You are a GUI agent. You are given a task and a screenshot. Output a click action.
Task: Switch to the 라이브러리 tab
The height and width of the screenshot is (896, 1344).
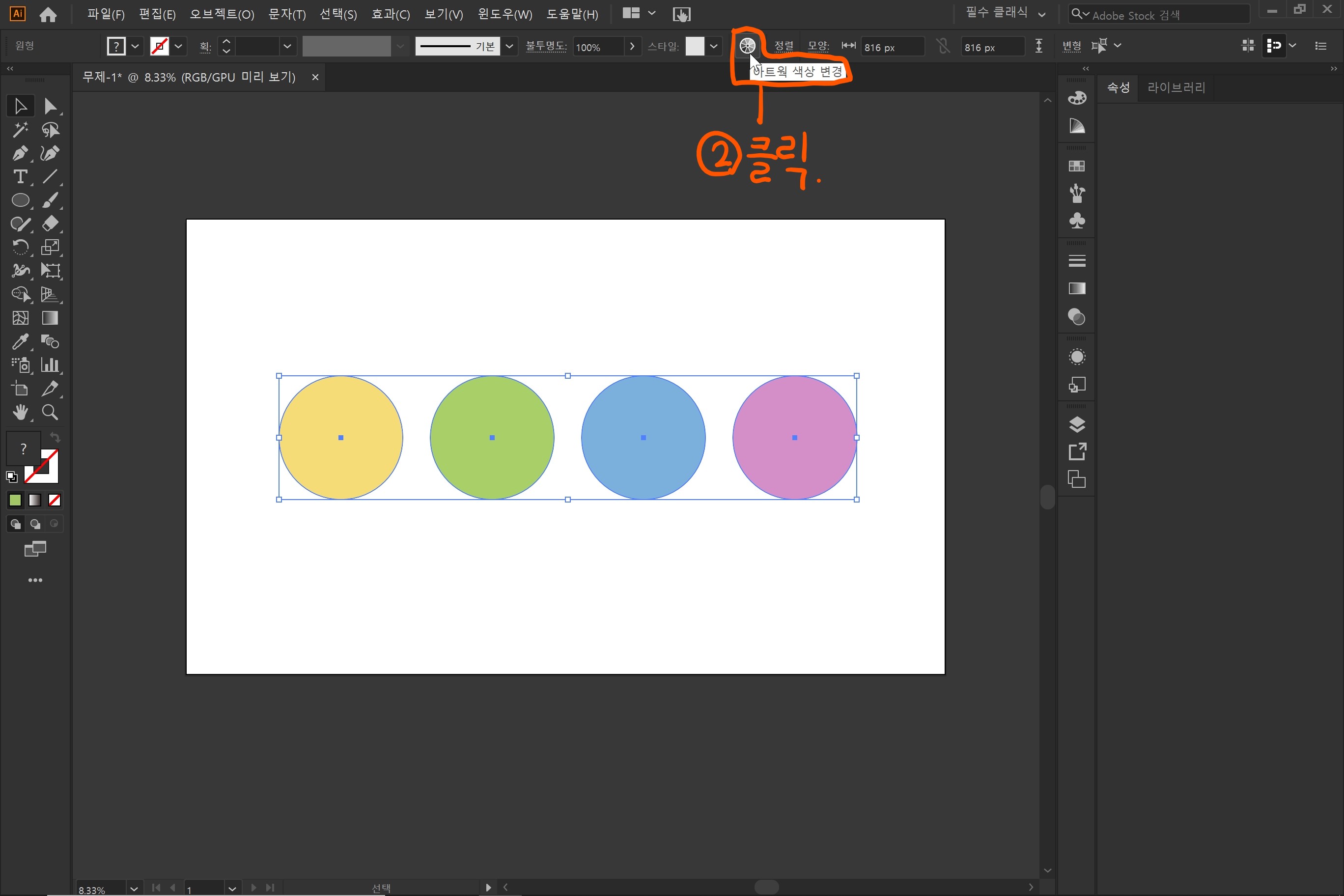click(1176, 88)
